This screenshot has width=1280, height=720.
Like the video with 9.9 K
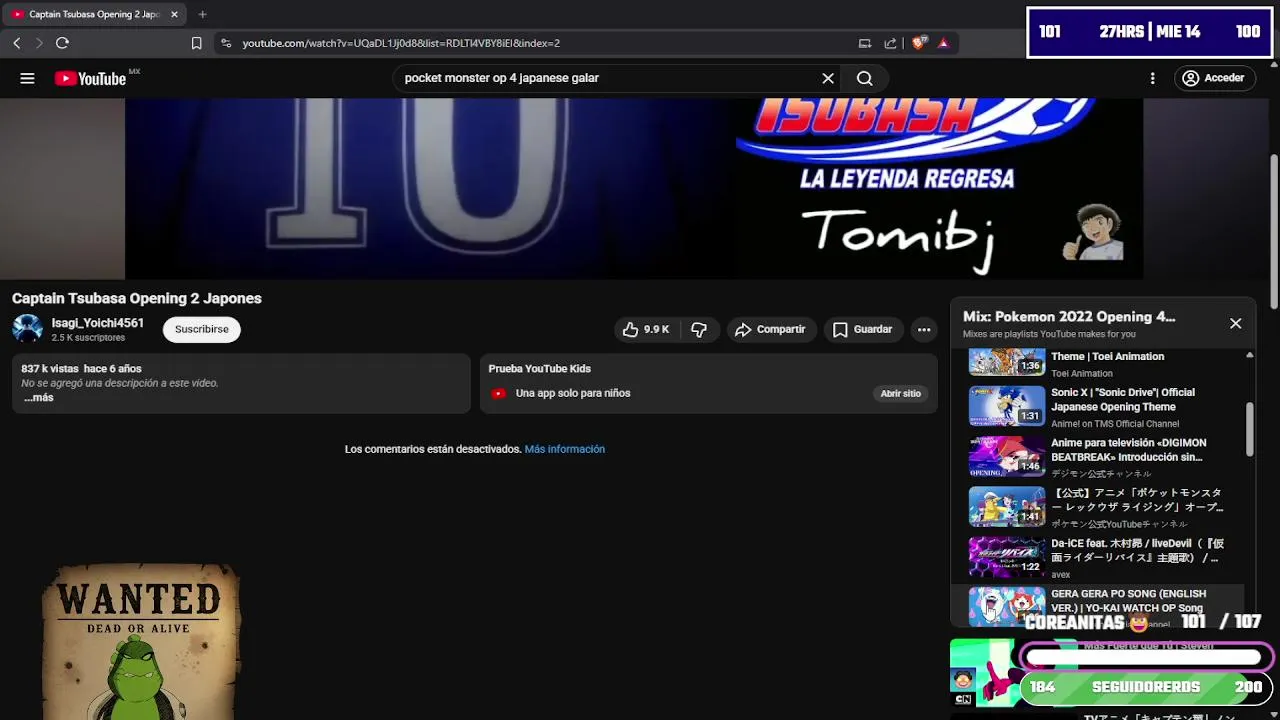[646, 329]
